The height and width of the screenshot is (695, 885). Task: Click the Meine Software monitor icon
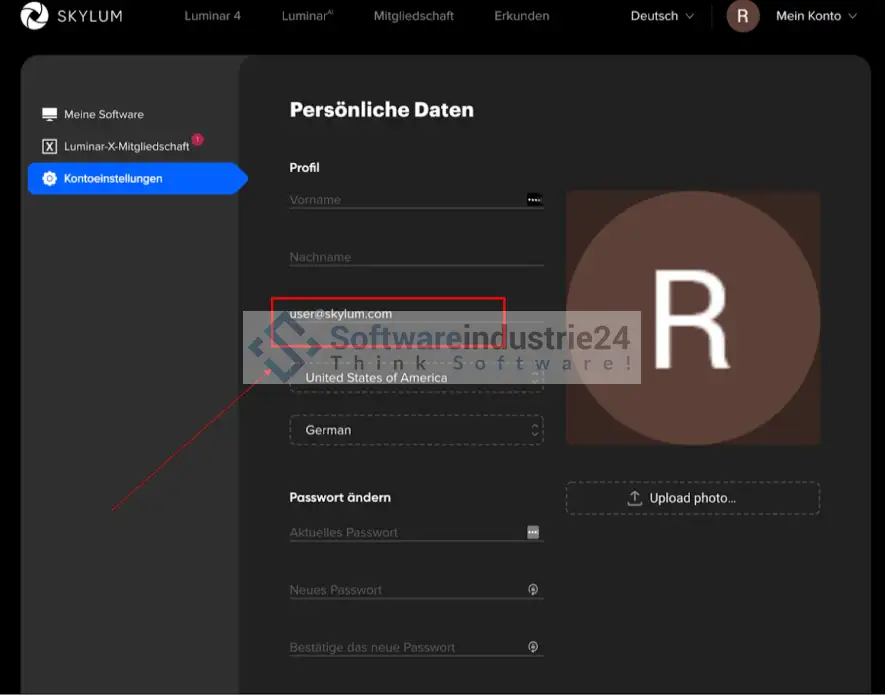point(49,114)
